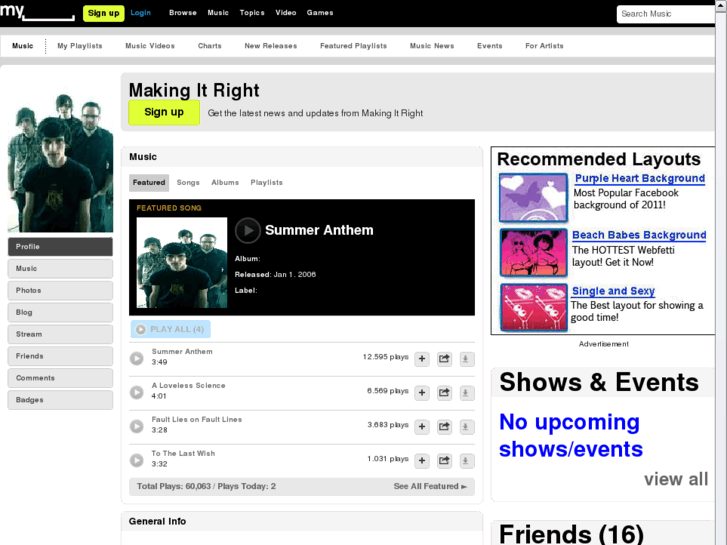Click view all under Shows & Events
Screen dimensions: 727x545
pyautogui.click(x=676, y=479)
